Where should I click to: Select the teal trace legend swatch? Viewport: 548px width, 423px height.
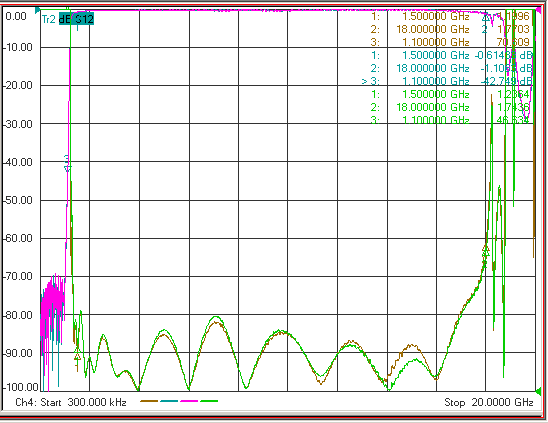169,401
